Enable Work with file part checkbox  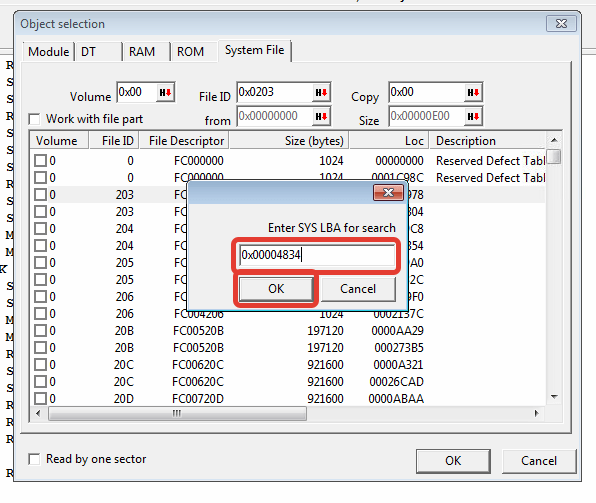pos(34,119)
